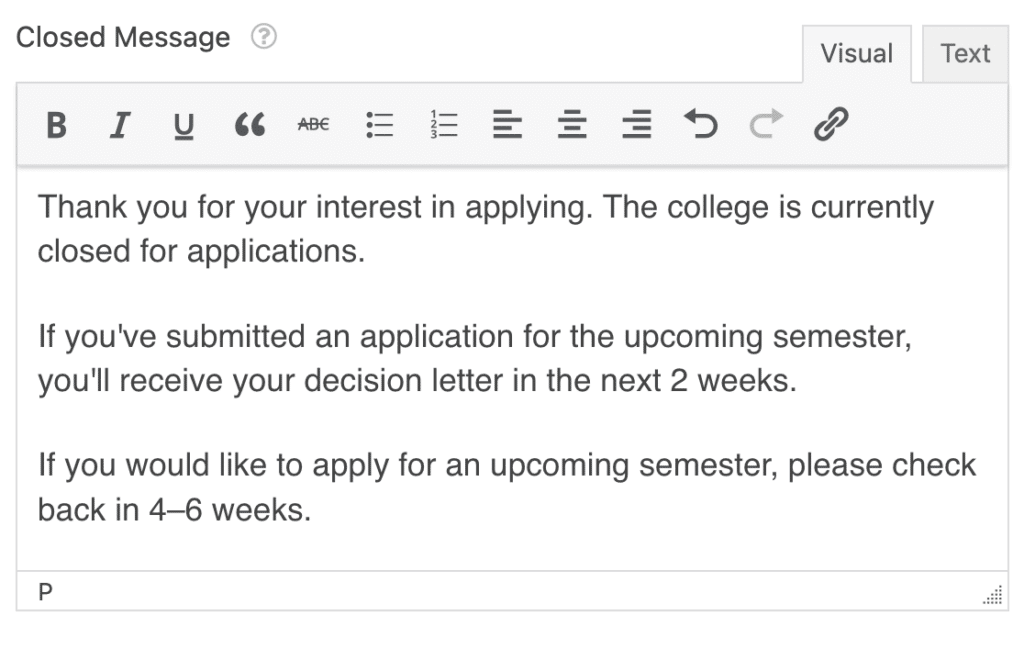Switch to the Visual editor tab
Screen dimensions: 1024x649
click(x=856, y=53)
